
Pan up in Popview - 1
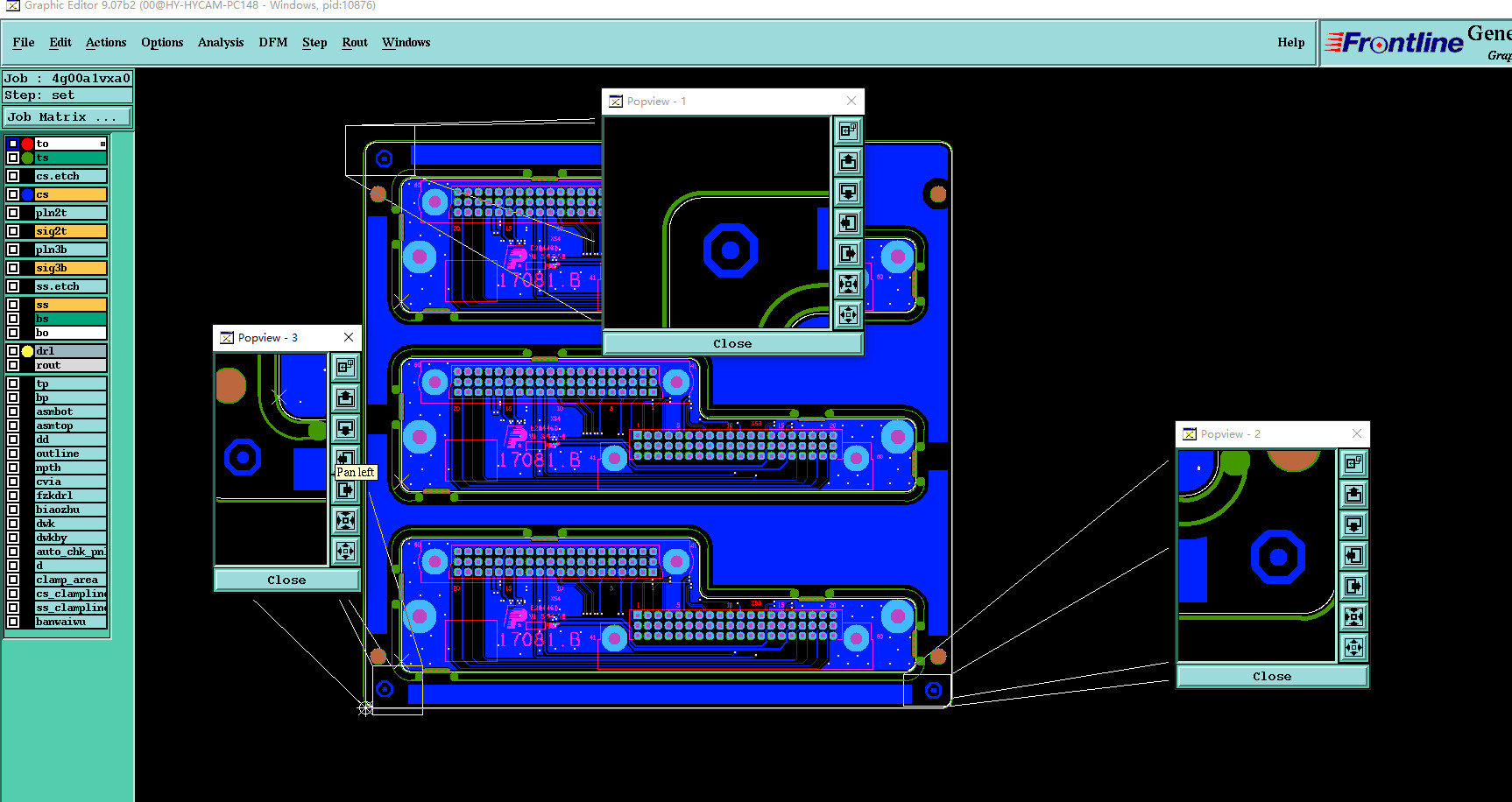coord(848,161)
